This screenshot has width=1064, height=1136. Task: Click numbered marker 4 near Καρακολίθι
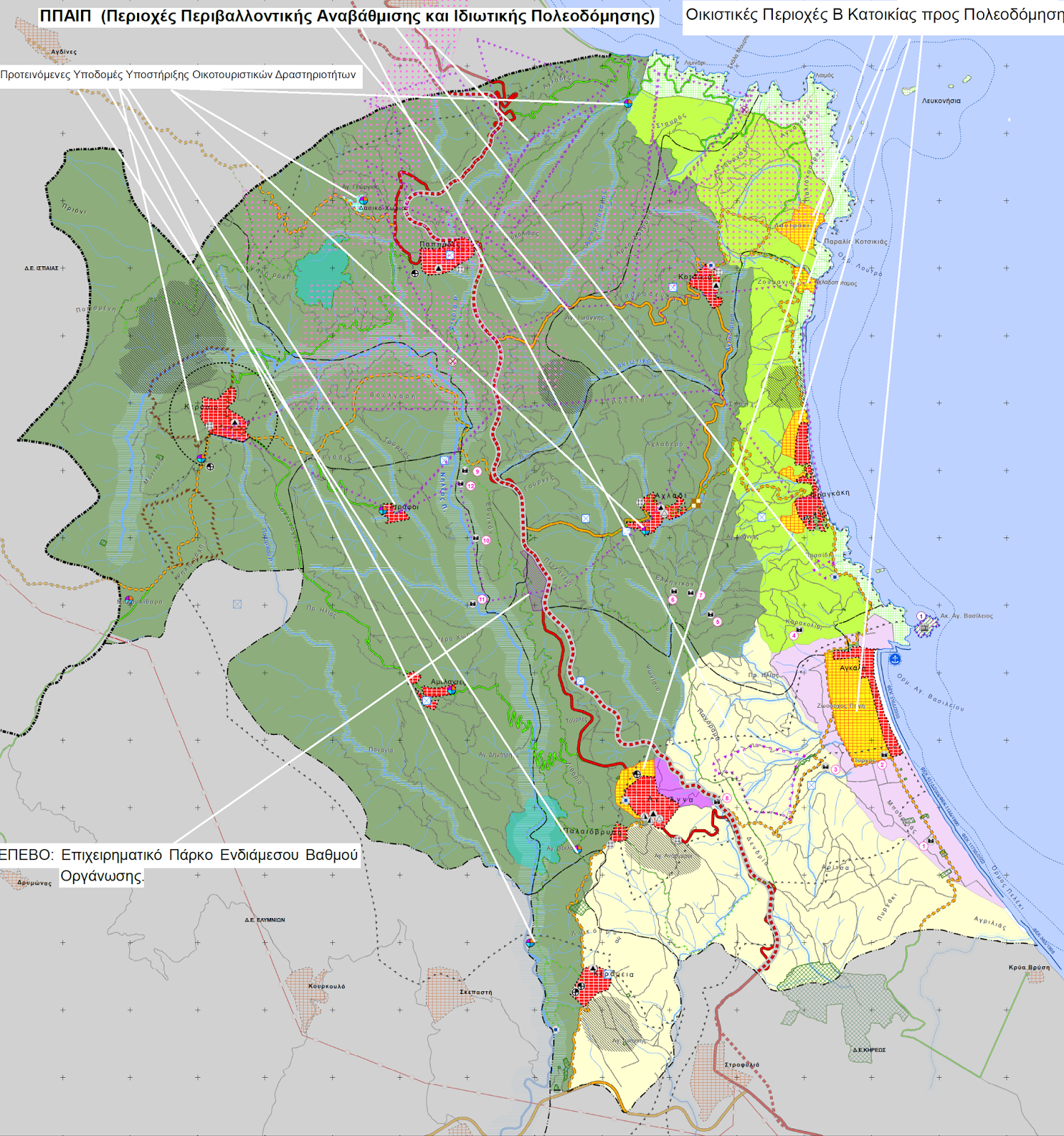tap(794, 635)
